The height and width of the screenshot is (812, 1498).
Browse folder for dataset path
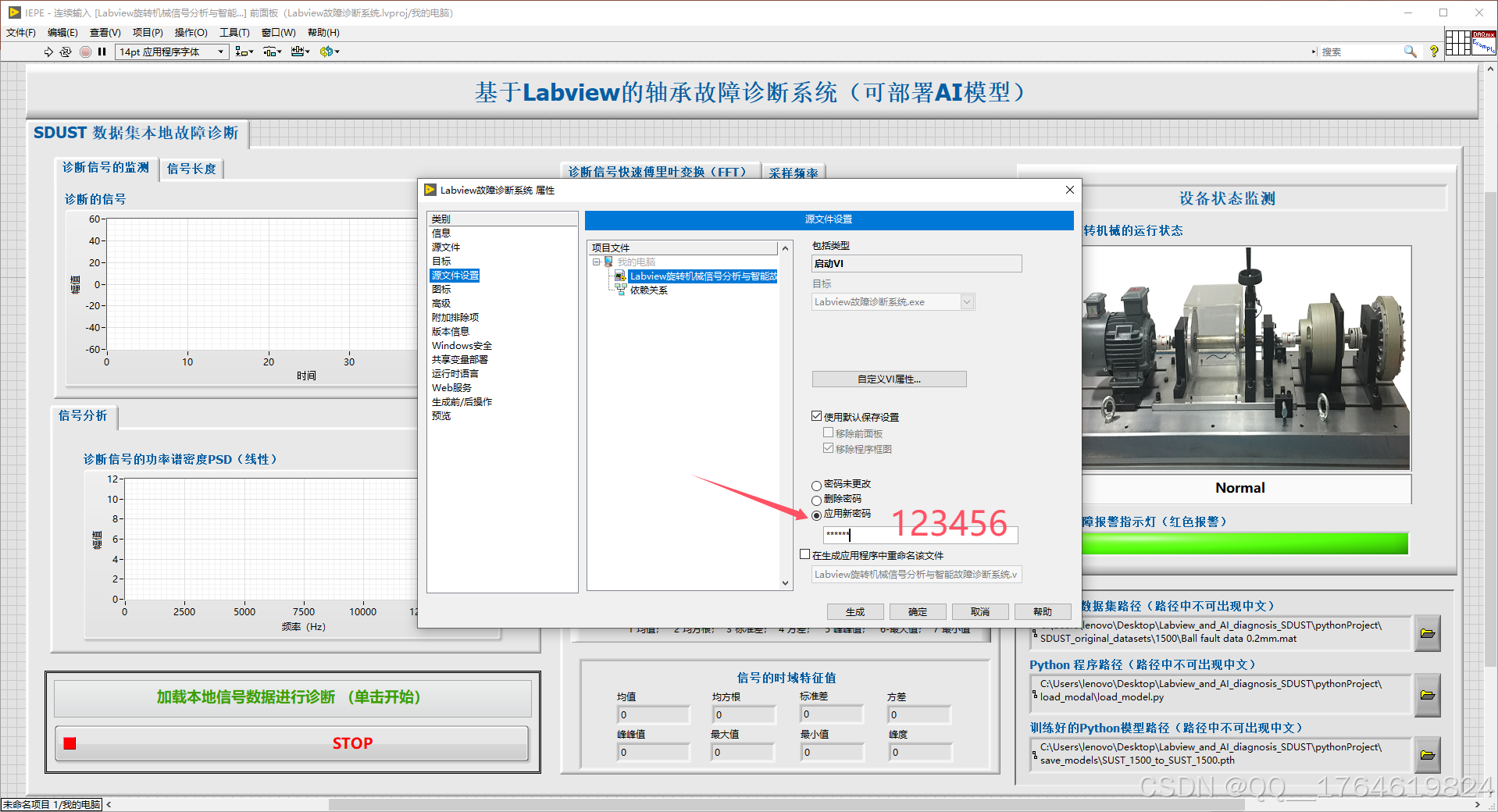1428,632
